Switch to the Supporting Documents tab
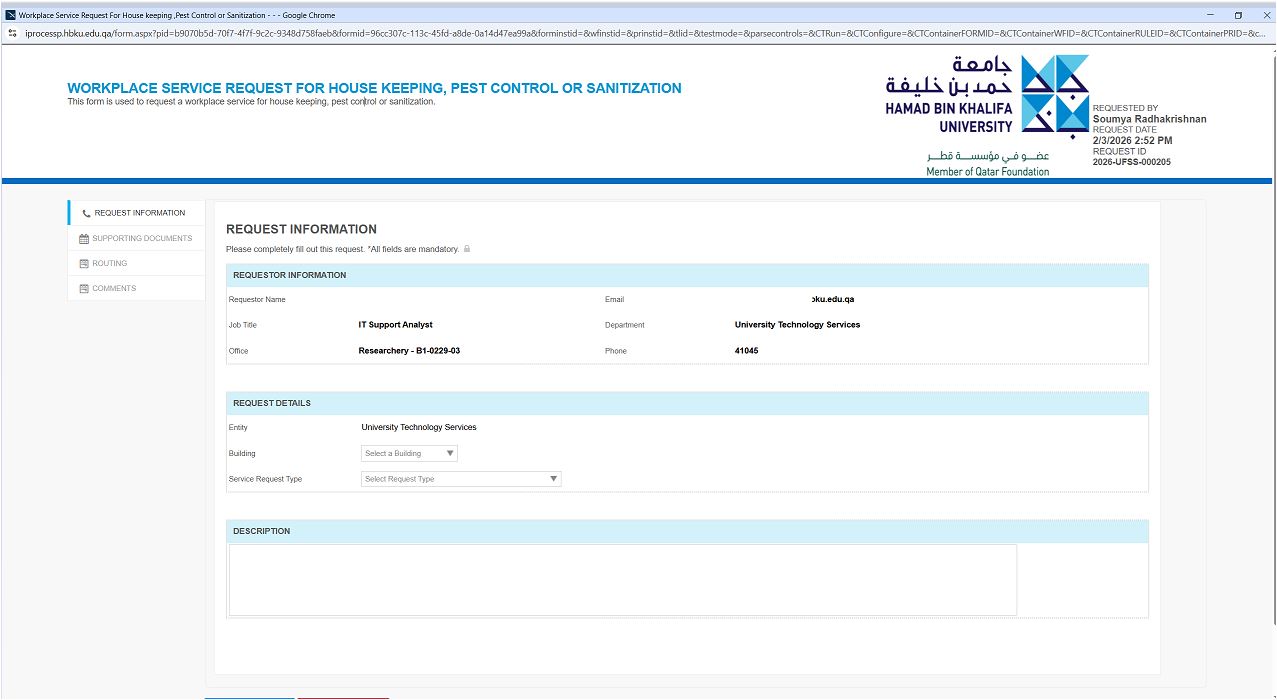The height and width of the screenshot is (700, 1277). (141, 238)
